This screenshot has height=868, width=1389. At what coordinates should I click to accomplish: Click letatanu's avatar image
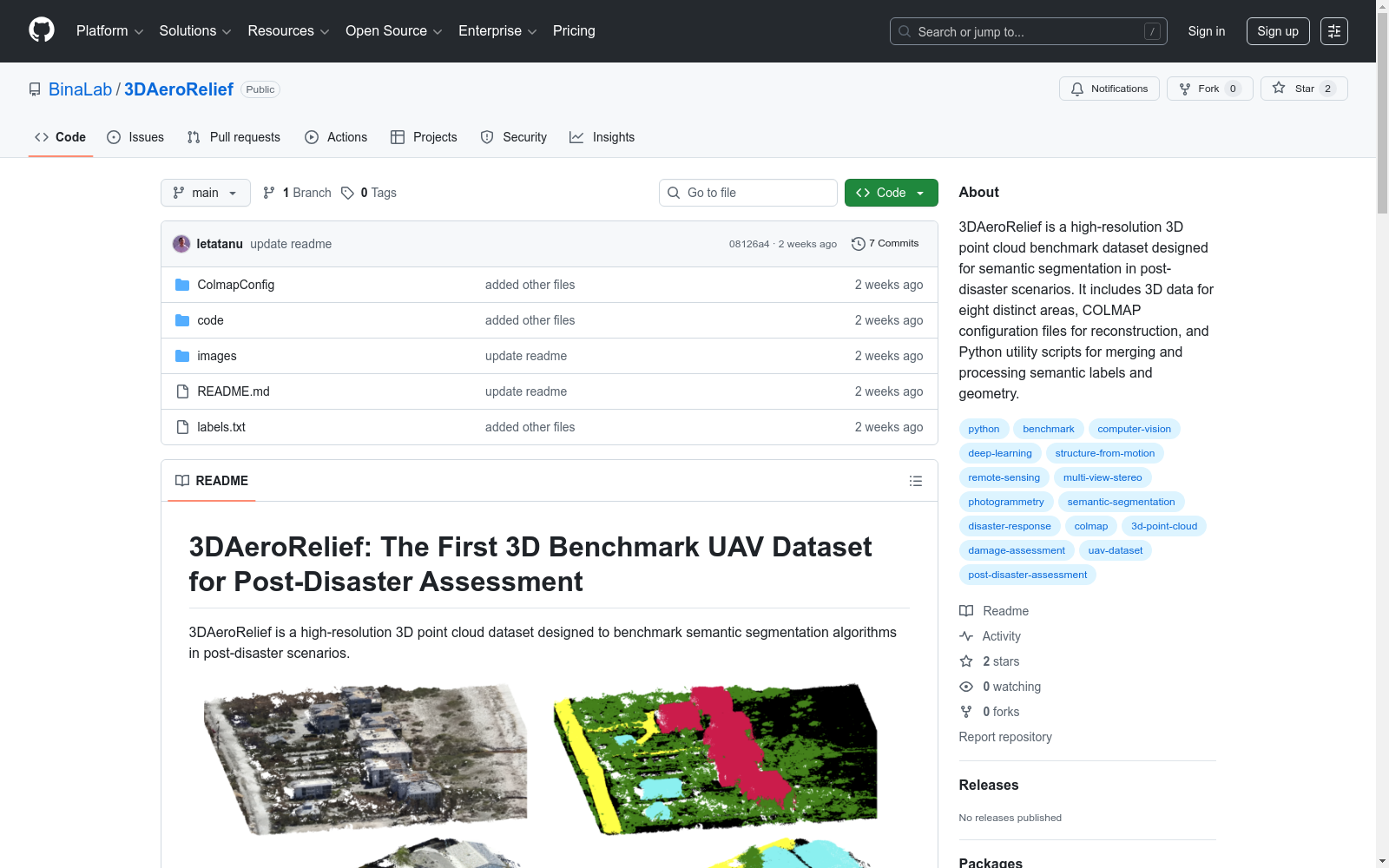181,244
